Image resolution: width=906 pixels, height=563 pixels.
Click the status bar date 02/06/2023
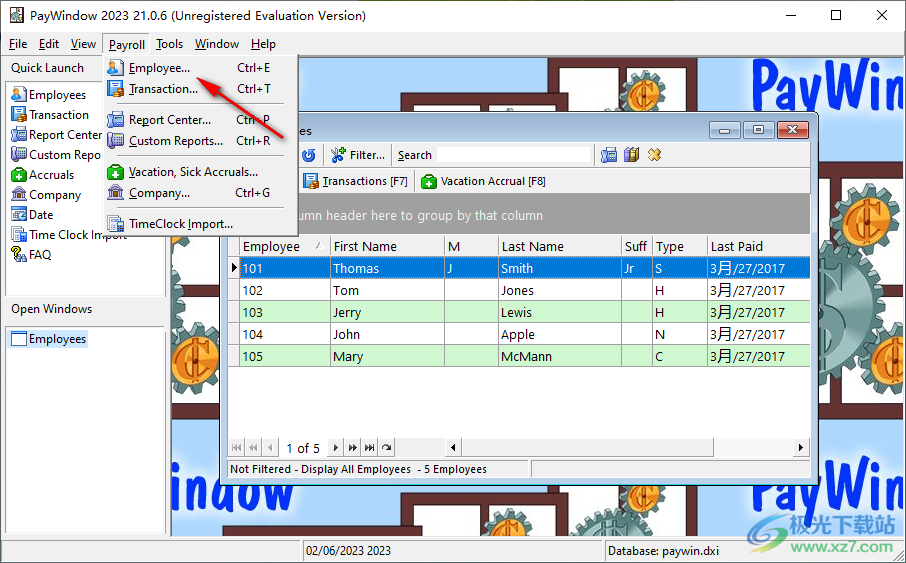point(348,551)
